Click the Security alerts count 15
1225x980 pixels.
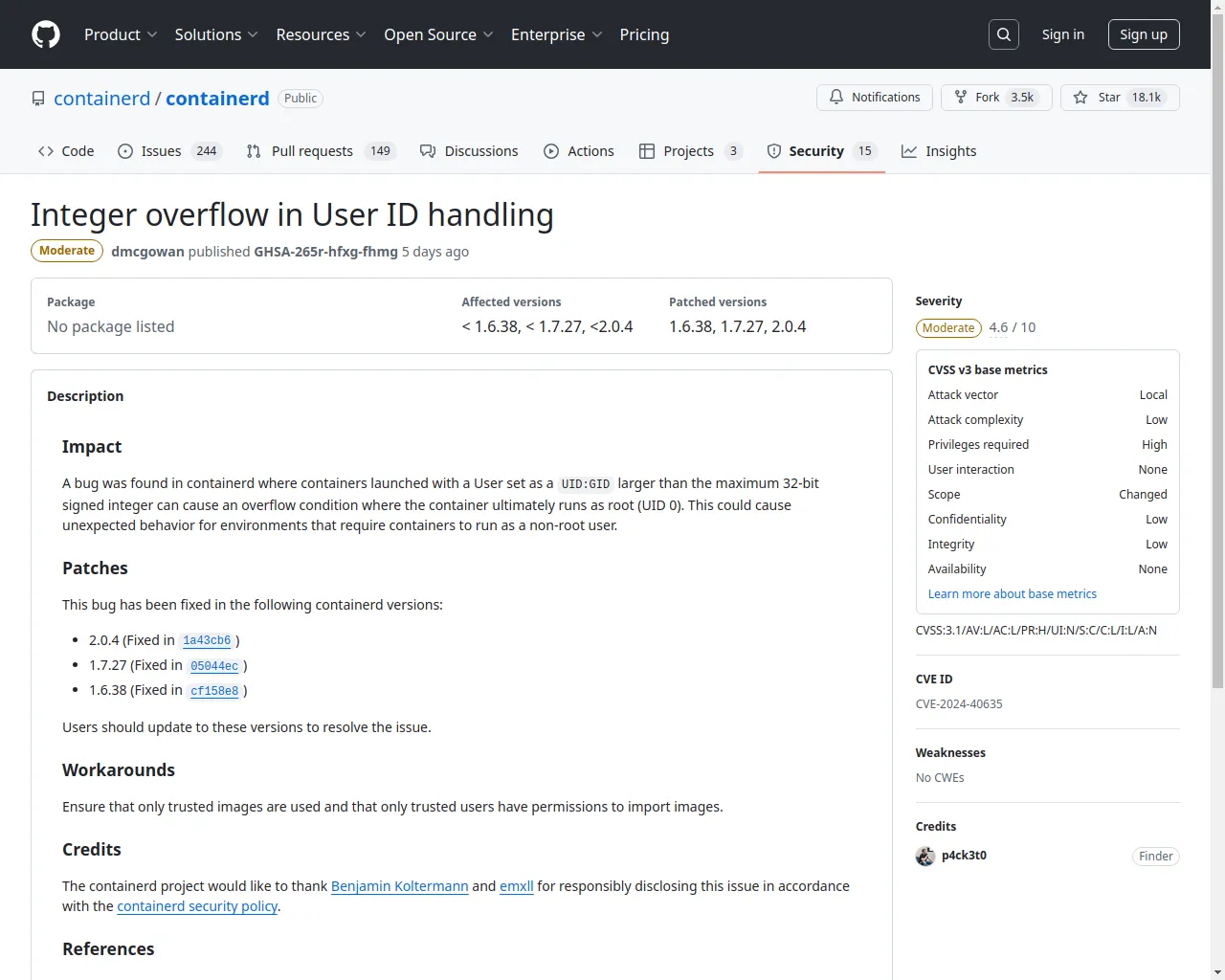tap(865, 151)
